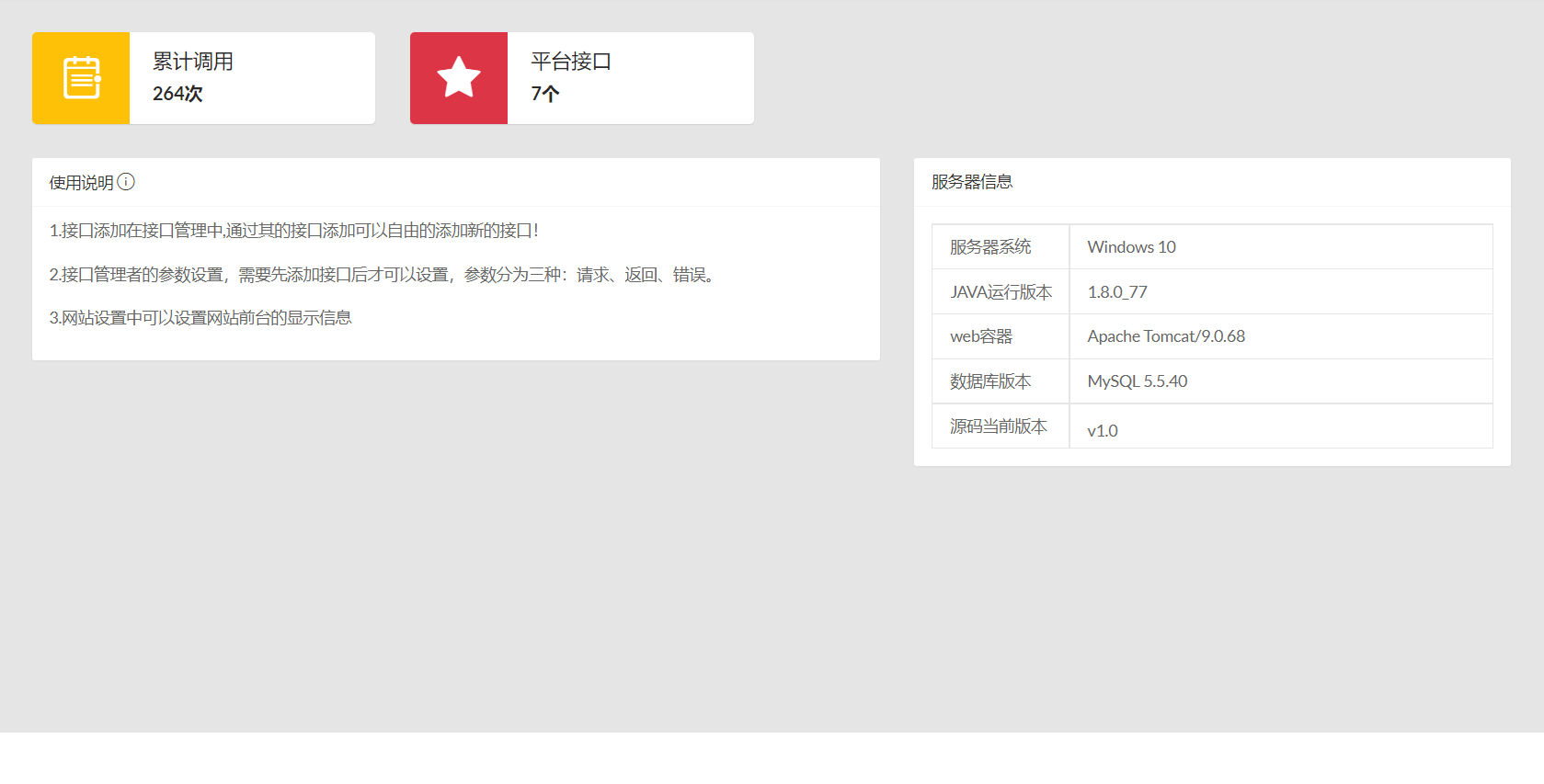
Task: Click the Windows 10 value cell
Action: 1281,247
